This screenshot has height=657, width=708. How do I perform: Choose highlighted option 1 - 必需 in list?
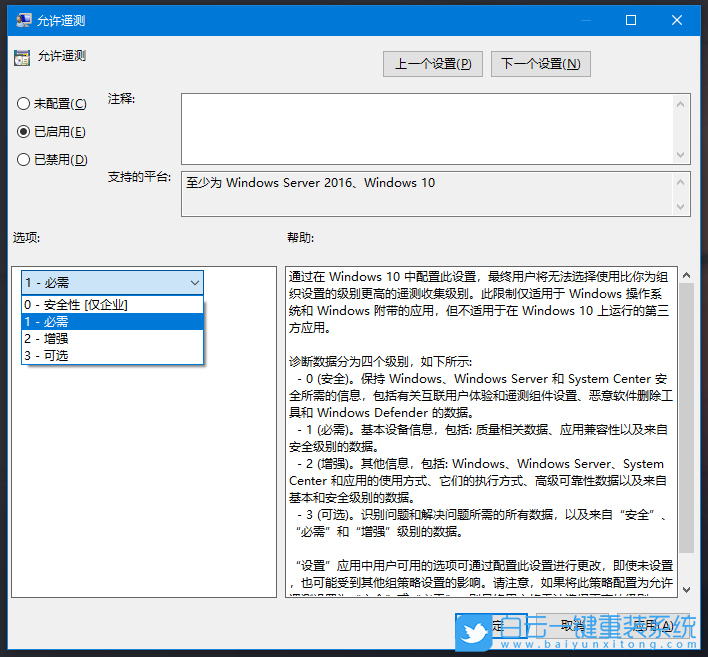point(112,322)
